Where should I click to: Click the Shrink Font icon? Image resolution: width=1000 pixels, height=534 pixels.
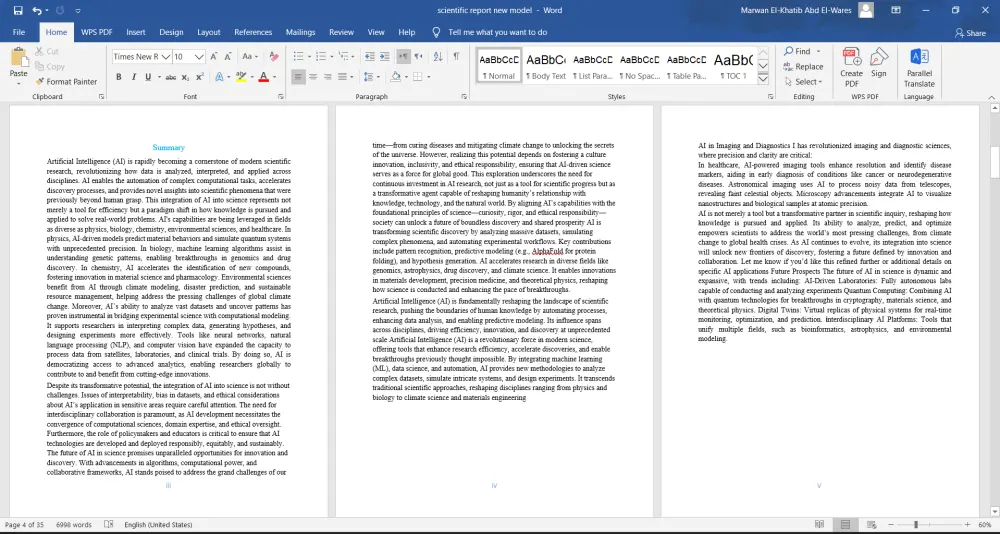[x=228, y=57]
